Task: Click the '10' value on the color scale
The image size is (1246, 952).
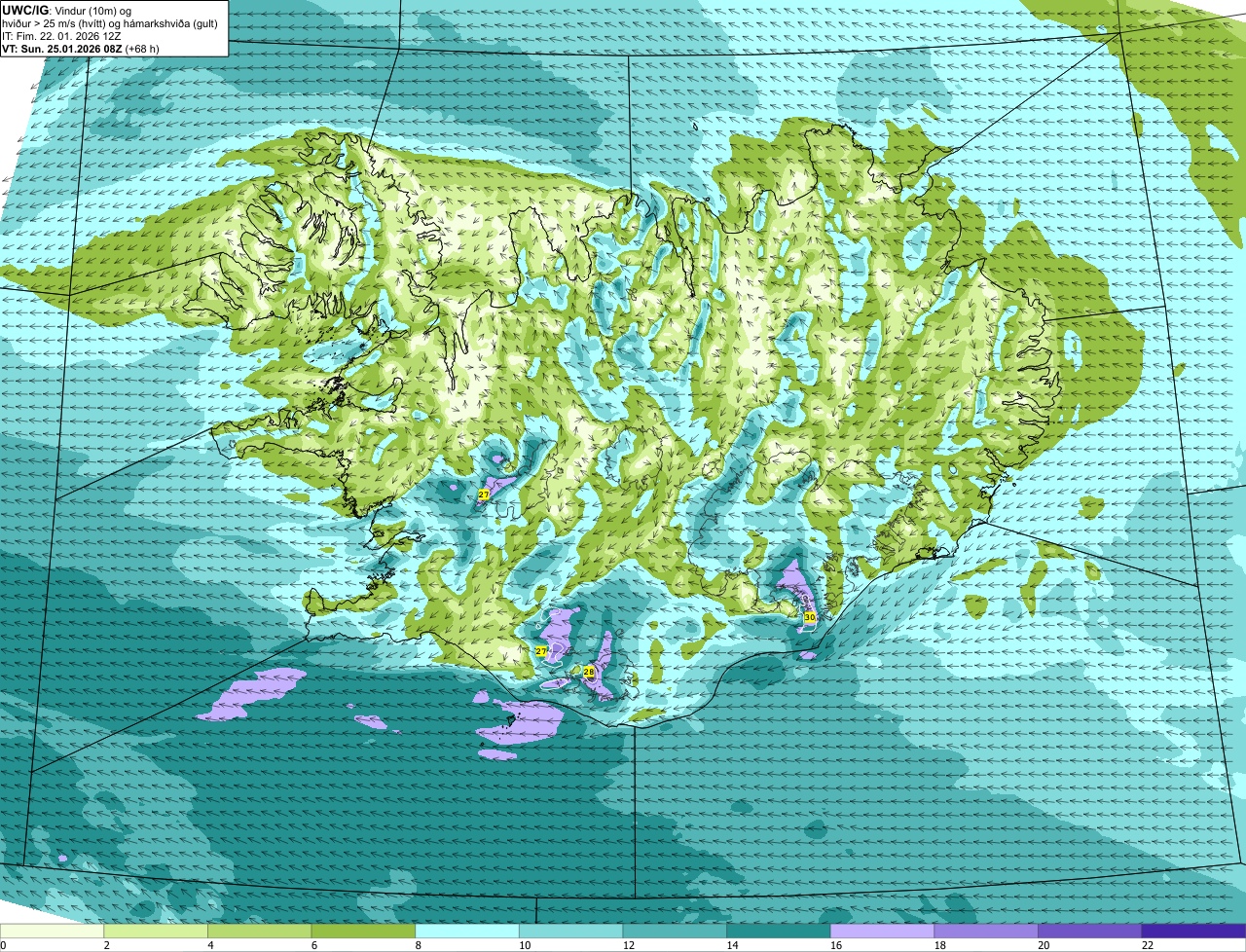Action: (524, 945)
